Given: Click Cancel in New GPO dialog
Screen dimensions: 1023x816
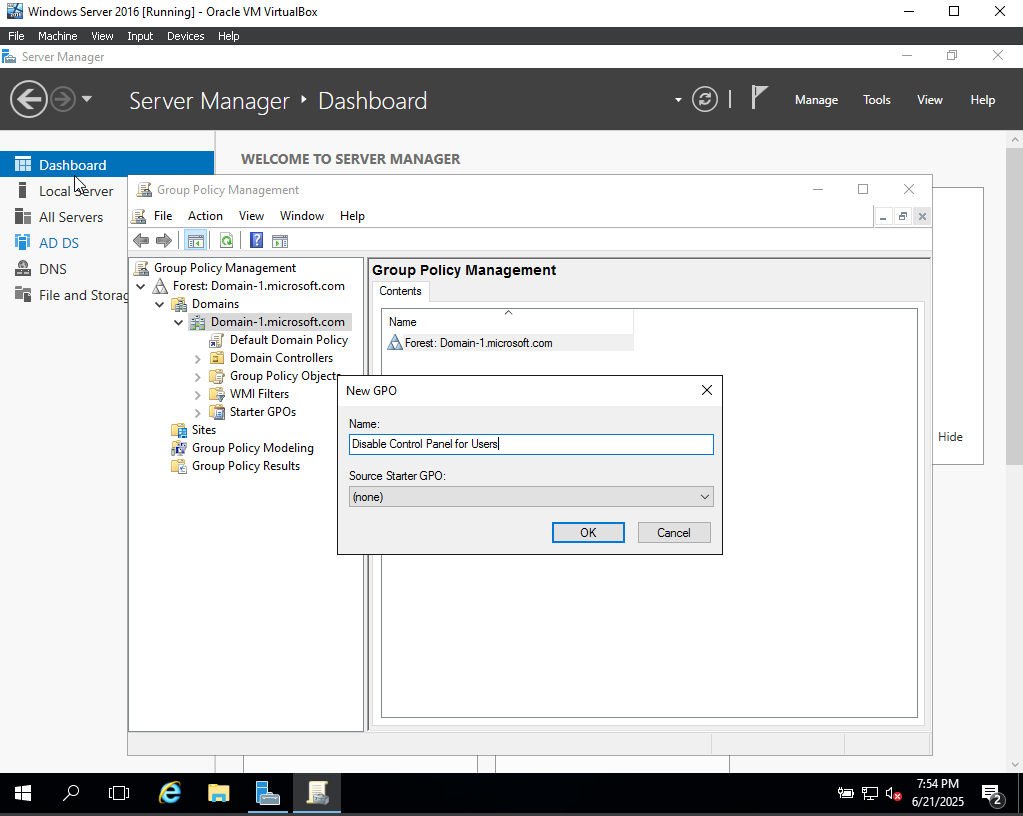Looking at the screenshot, I should (674, 532).
